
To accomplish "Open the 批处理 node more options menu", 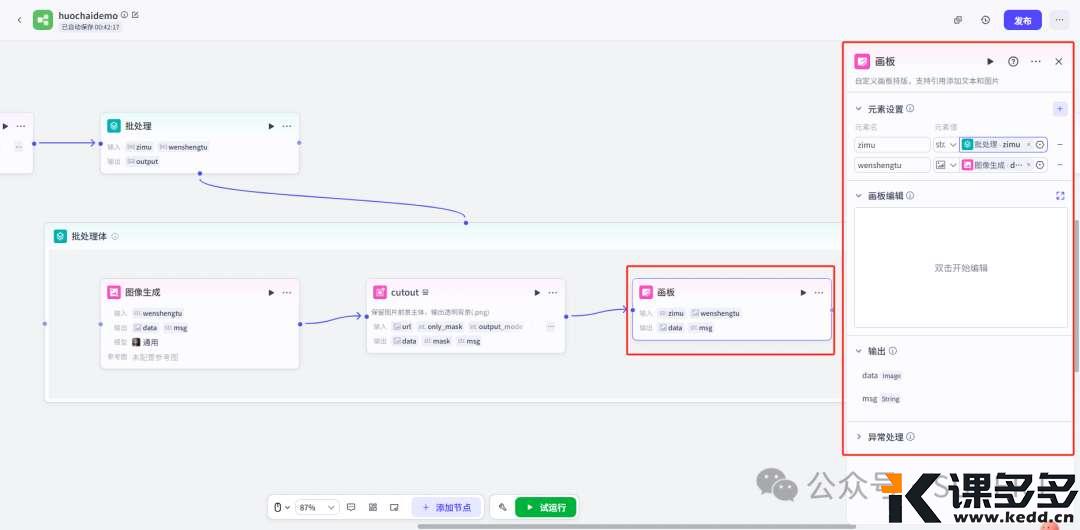I will click(x=287, y=126).
